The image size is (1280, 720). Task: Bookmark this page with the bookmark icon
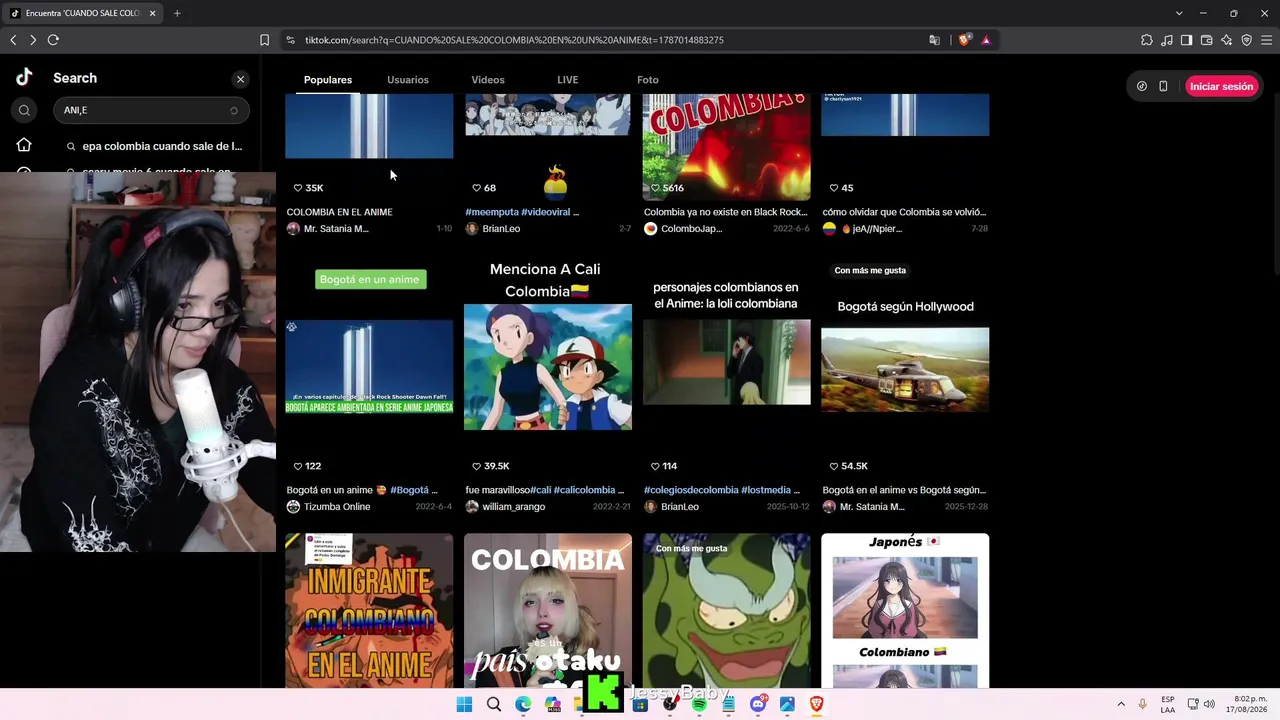pos(264,40)
